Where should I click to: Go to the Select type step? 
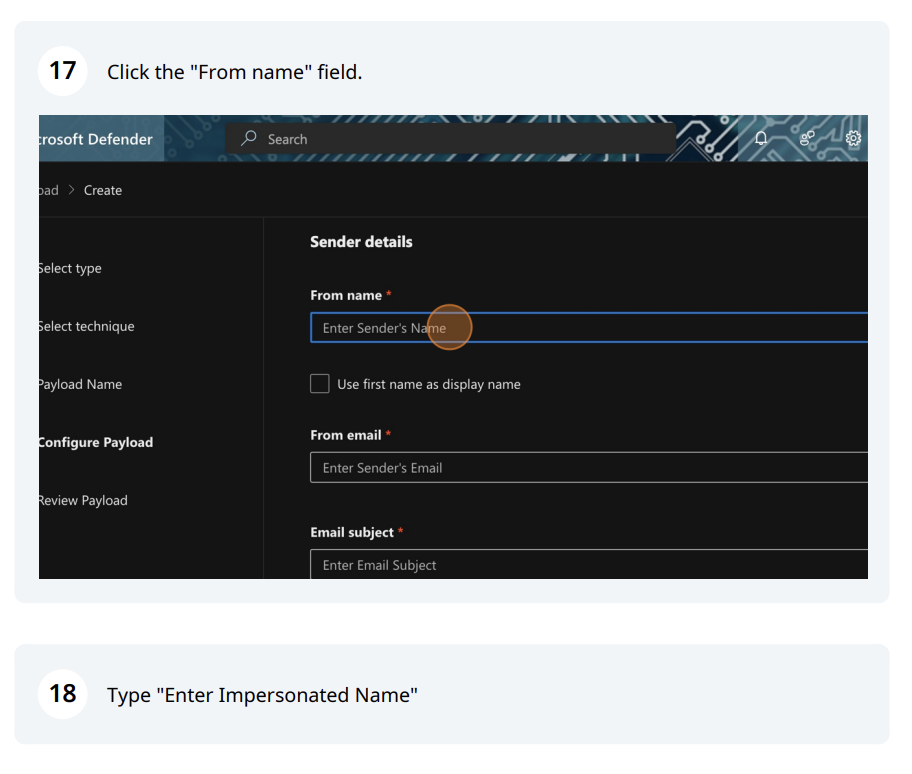coord(70,268)
